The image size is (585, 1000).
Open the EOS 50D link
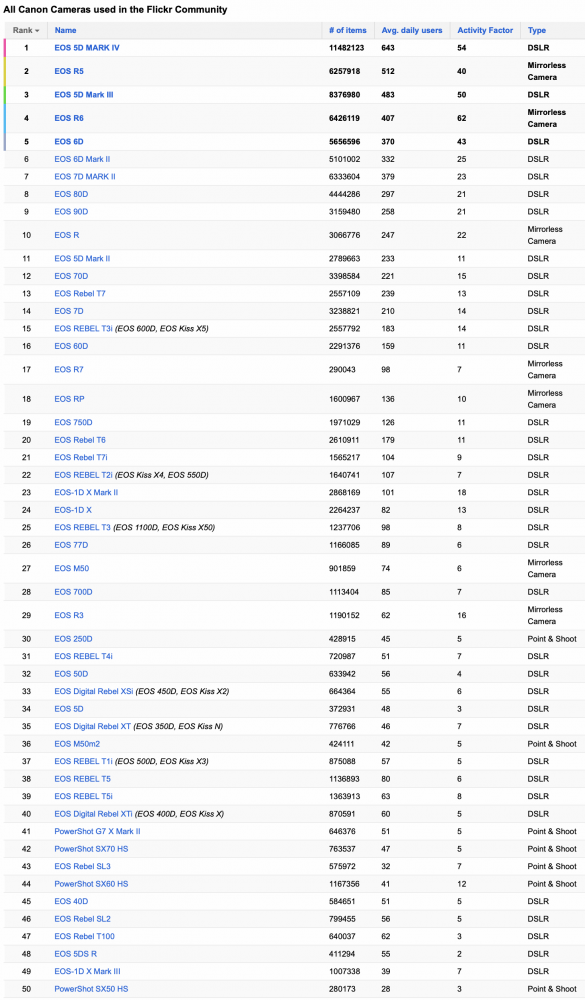(x=71, y=674)
